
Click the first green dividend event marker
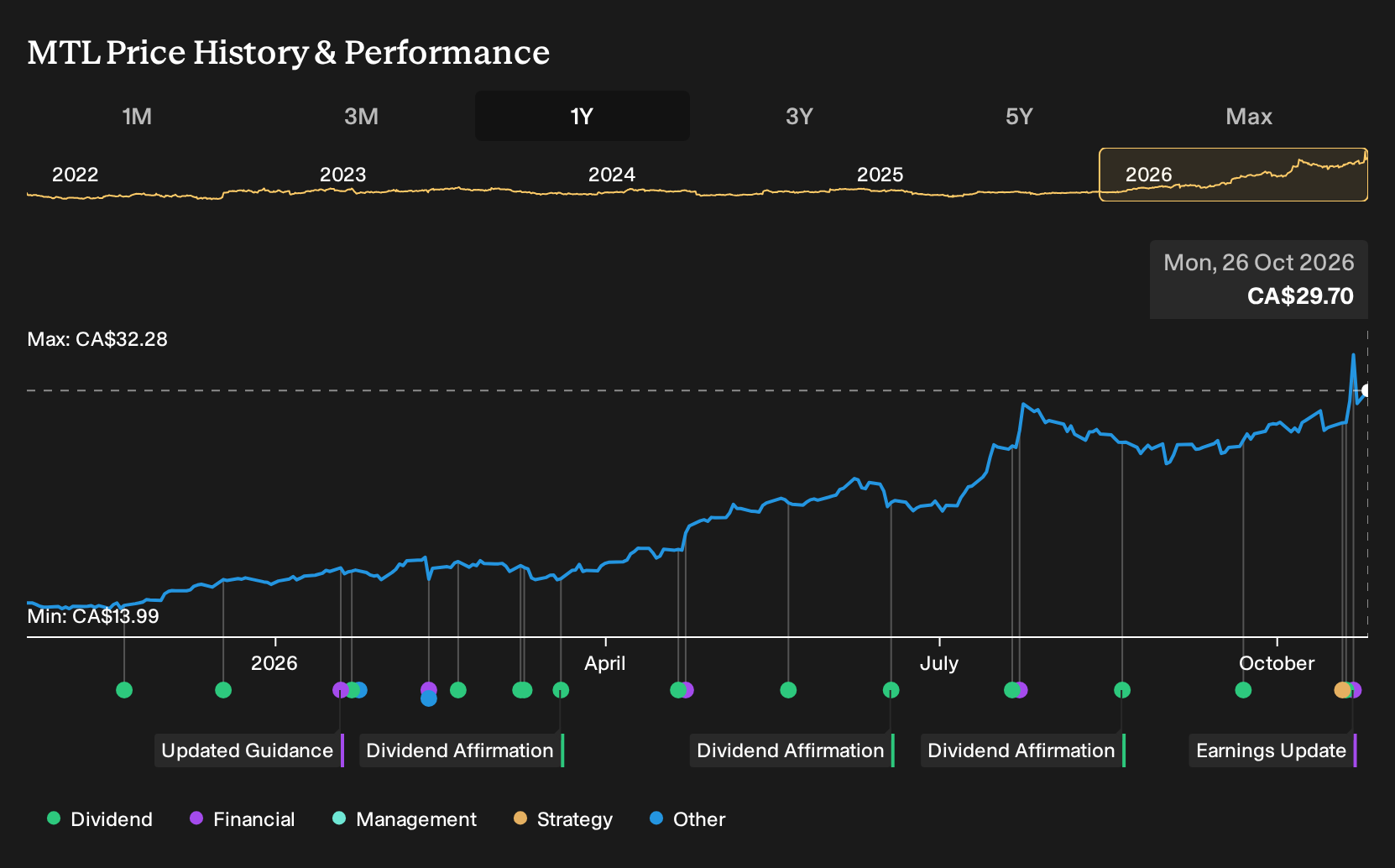[x=124, y=690]
